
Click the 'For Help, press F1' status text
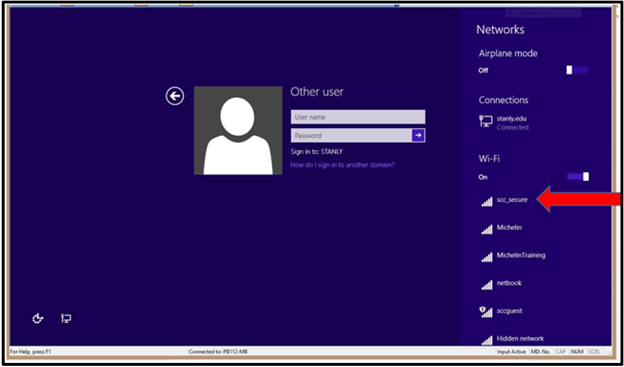pyautogui.click(x=31, y=352)
